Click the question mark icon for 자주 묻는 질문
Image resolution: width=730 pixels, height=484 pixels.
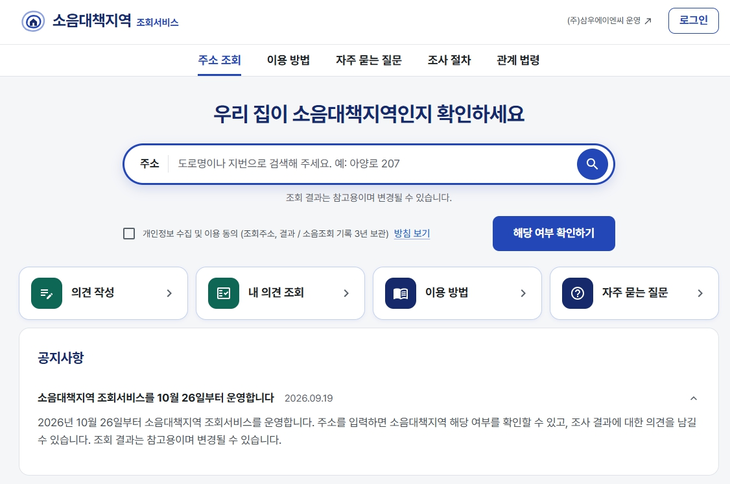[x=577, y=293]
